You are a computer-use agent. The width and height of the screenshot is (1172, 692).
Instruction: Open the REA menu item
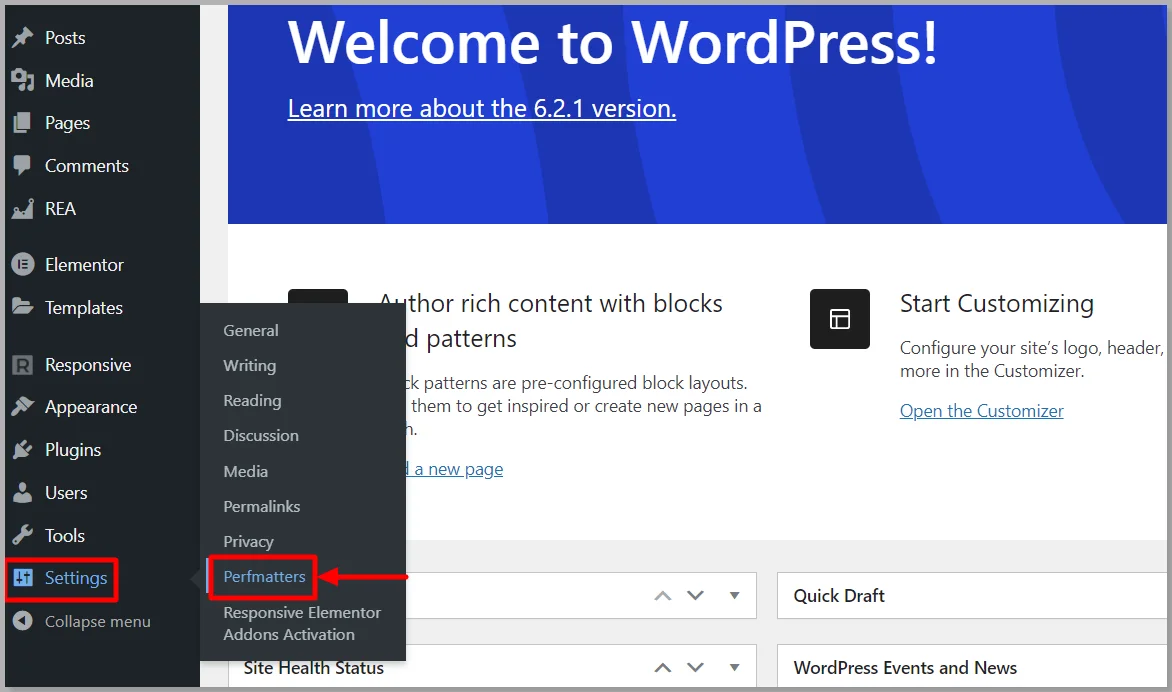pos(60,208)
